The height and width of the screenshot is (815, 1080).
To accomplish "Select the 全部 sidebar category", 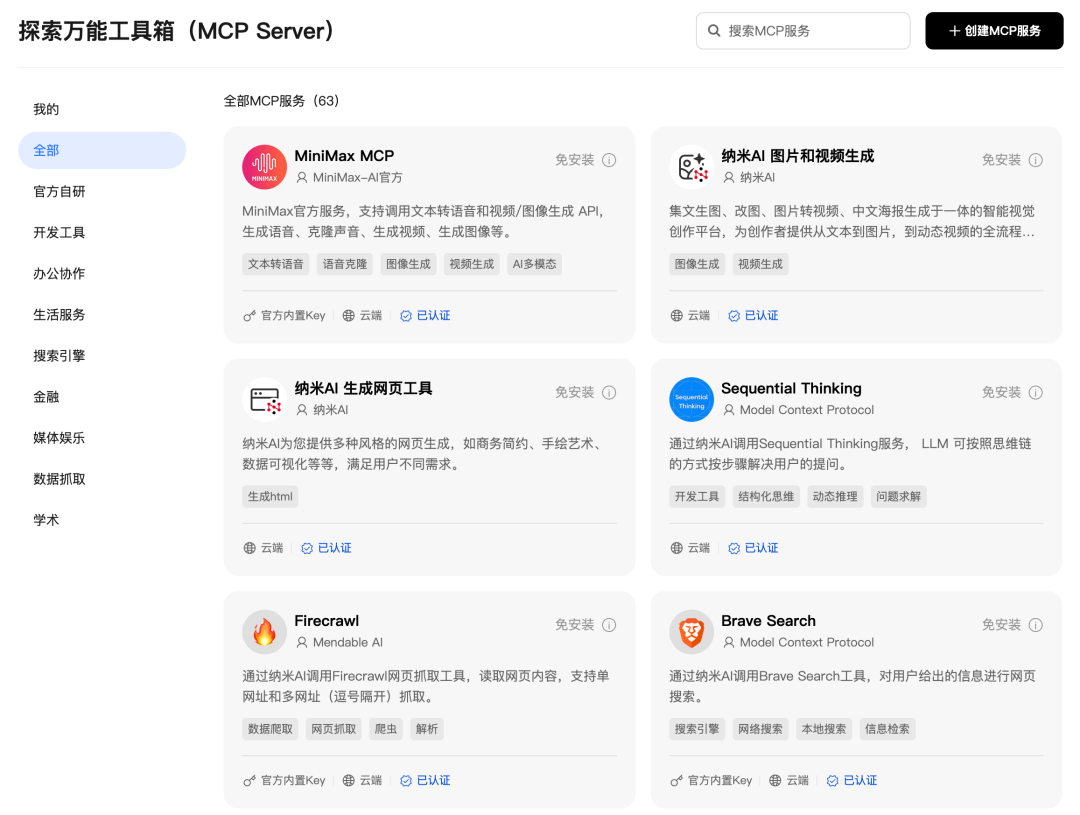I will point(102,150).
